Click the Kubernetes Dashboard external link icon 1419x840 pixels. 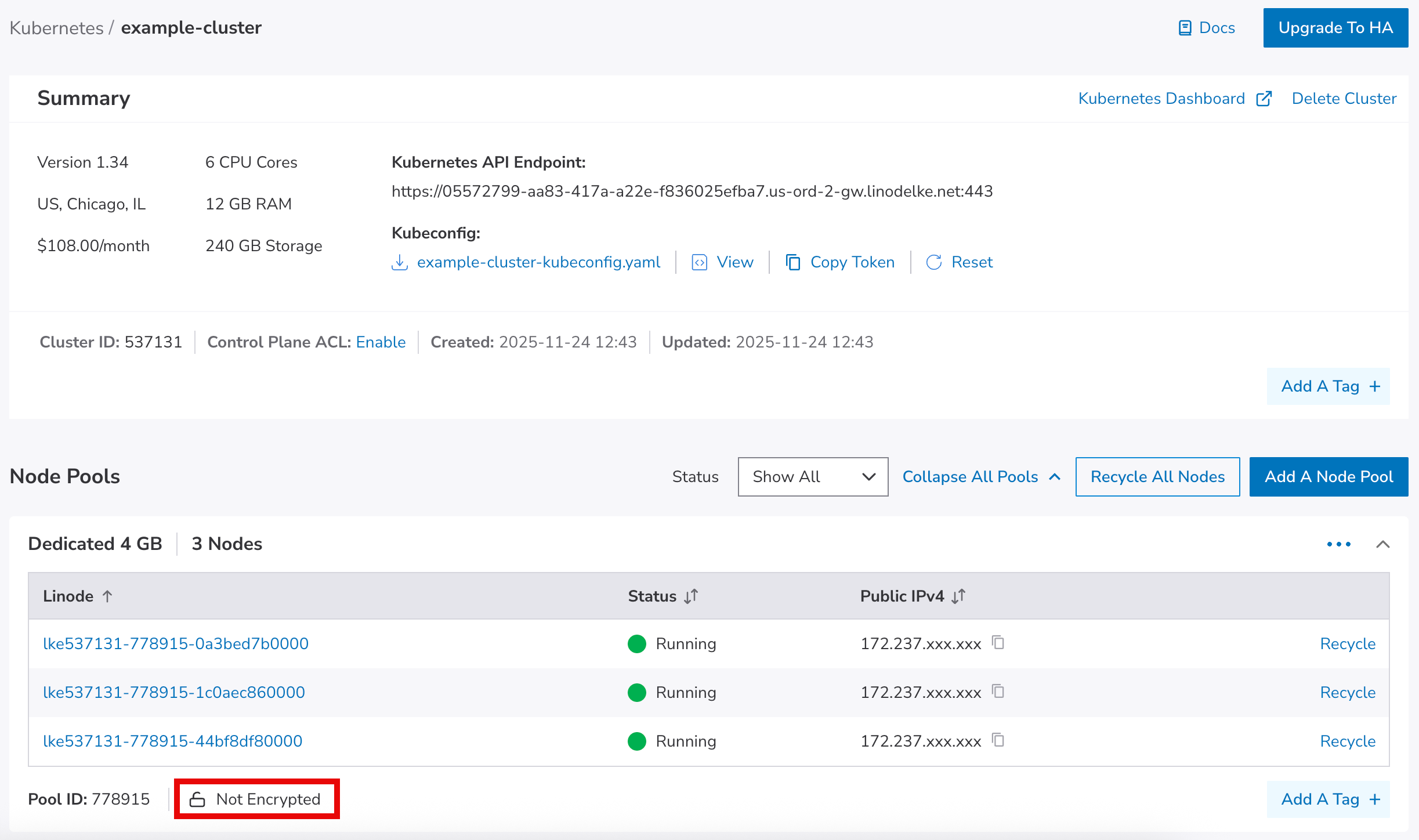pos(1264,99)
